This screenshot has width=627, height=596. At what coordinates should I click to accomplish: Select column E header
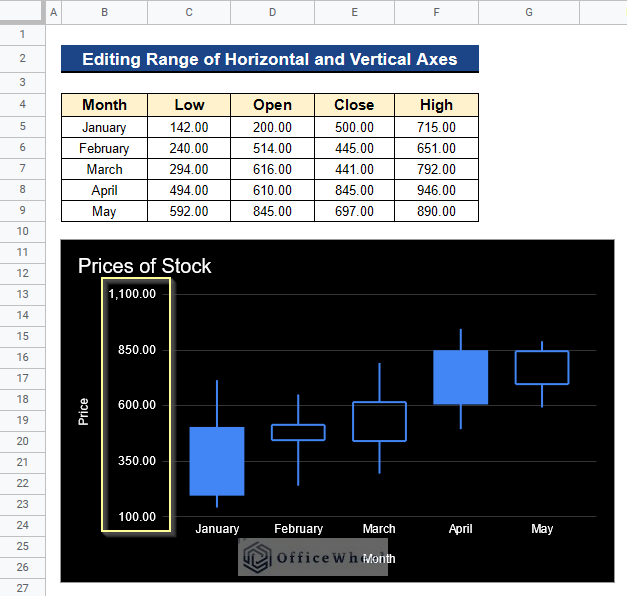(354, 12)
